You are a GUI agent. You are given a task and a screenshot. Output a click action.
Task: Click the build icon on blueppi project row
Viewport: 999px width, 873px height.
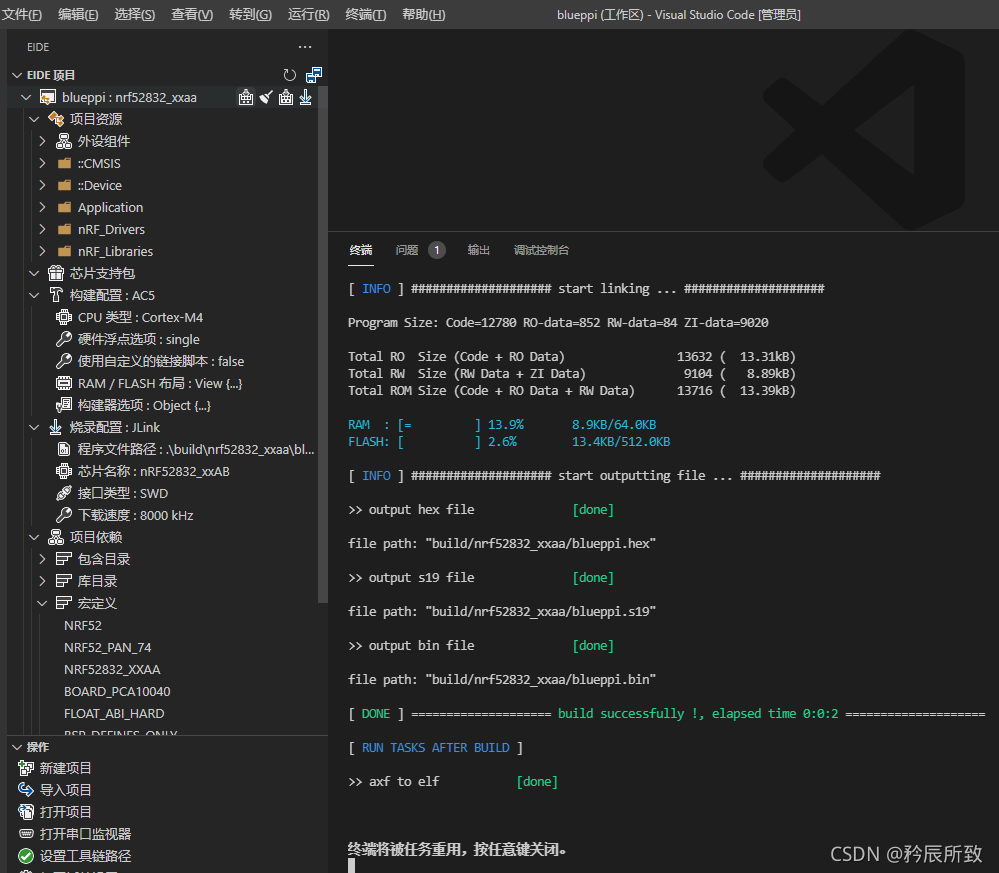click(246, 97)
